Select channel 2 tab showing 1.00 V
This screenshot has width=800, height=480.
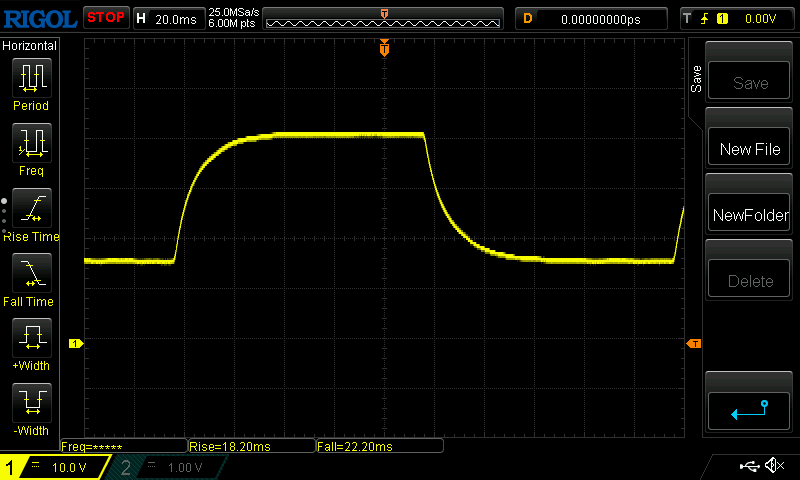(x=166, y=467)
